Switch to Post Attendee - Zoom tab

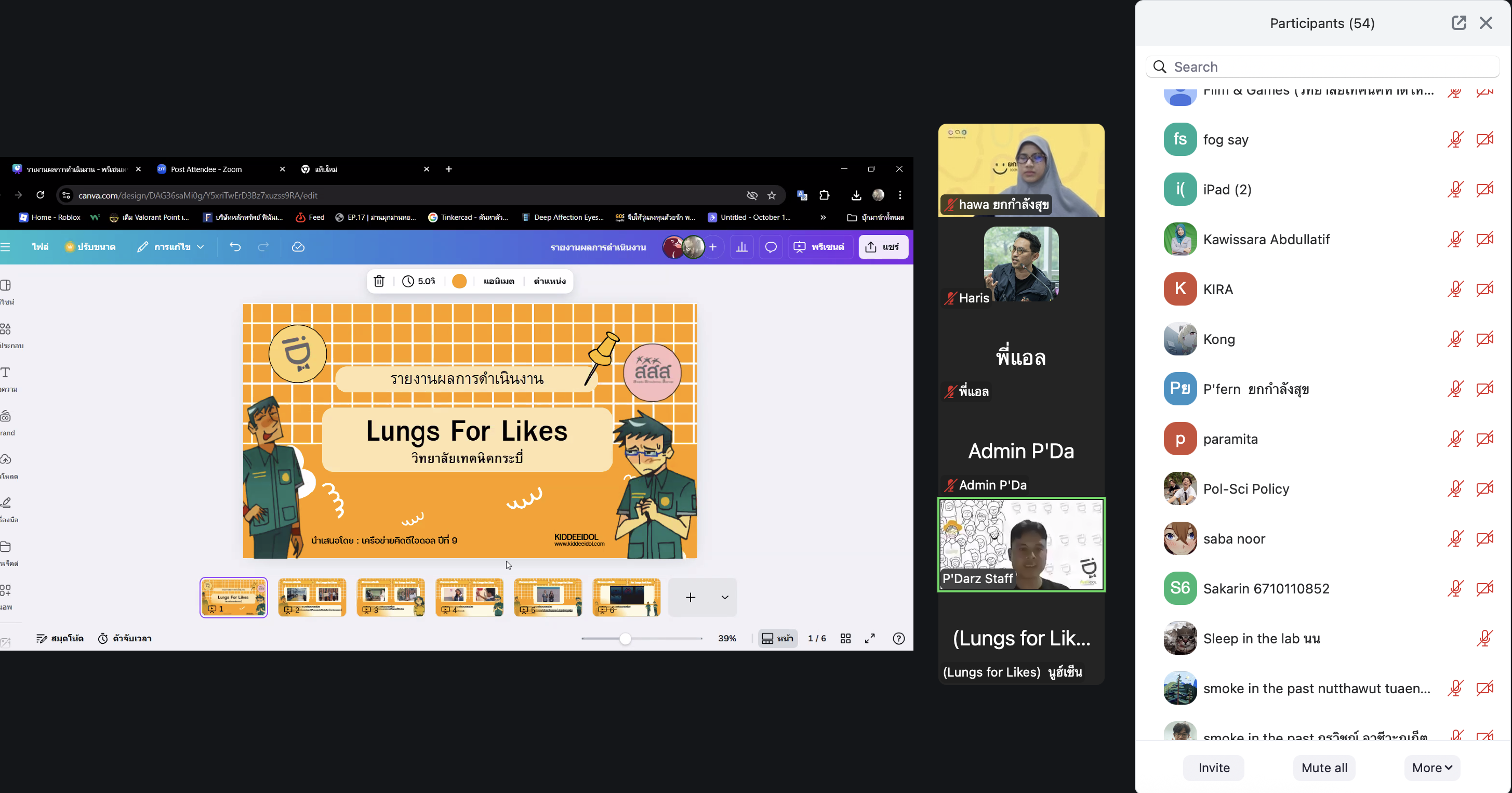[x=206, y=169]
